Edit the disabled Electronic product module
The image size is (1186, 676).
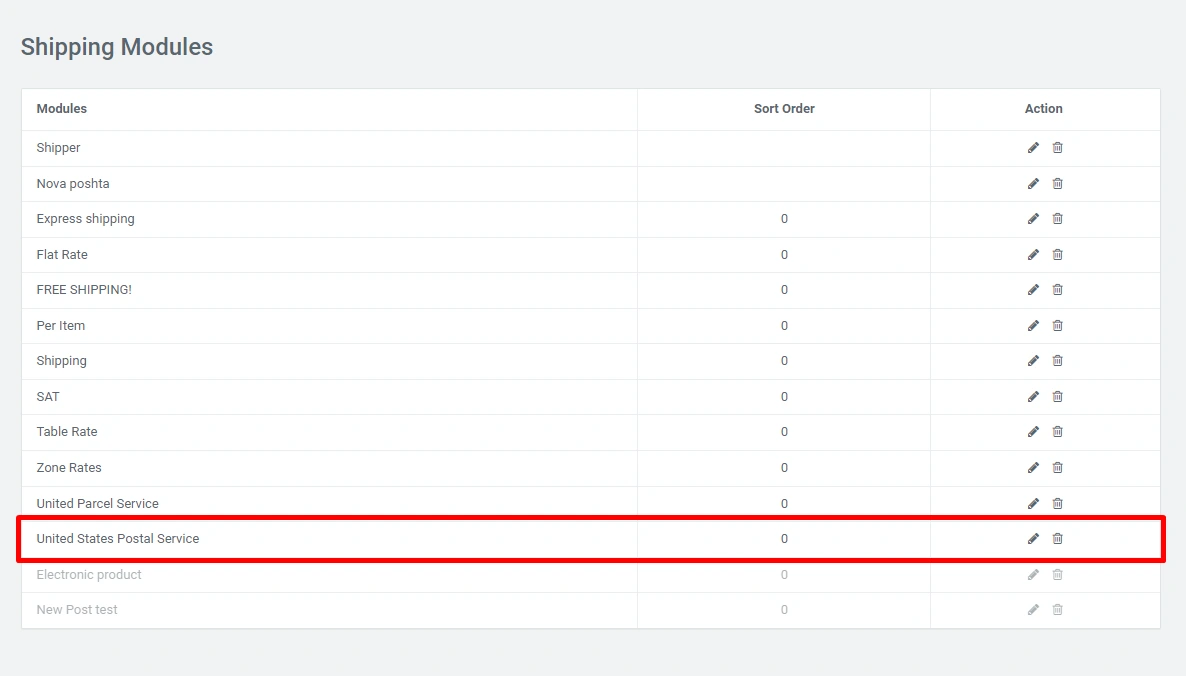click(1033, 575)
